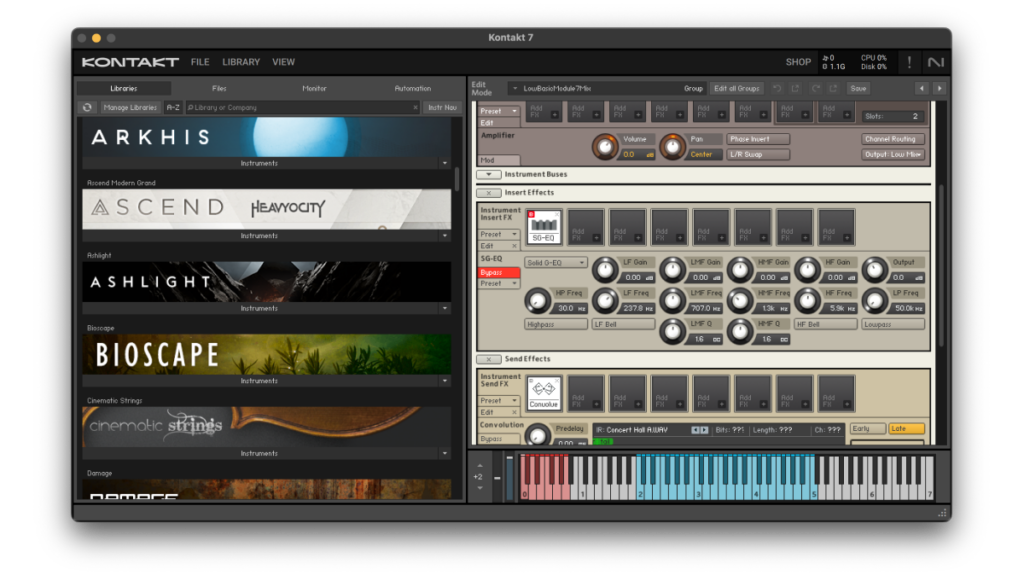
Task: Click the plus on the first top-row Add FX slot
Action: point(554,115)
